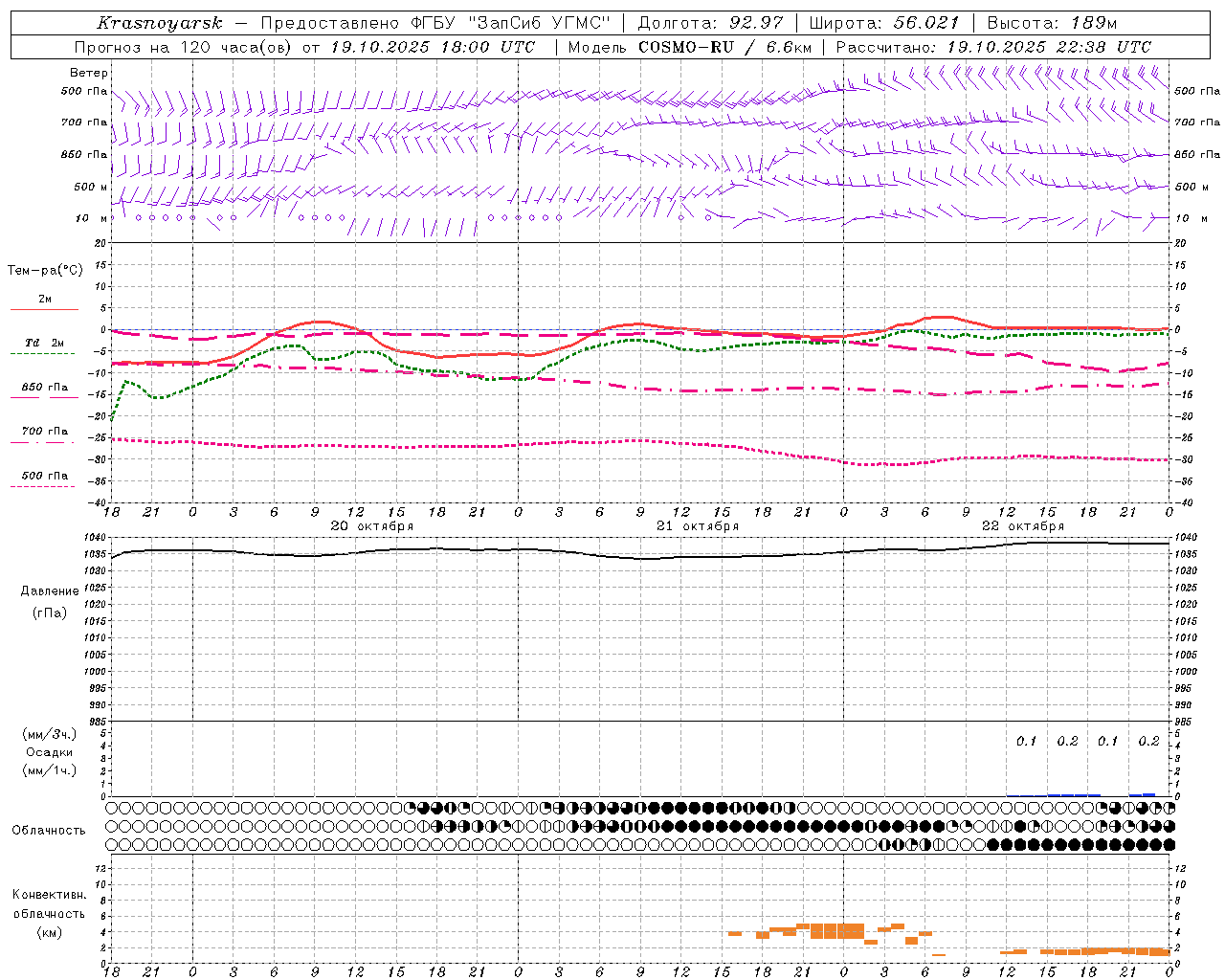Click the Широта: 56.021 latitude value
This screenshot has width=1225, height=980.
(x=884, y=23)
